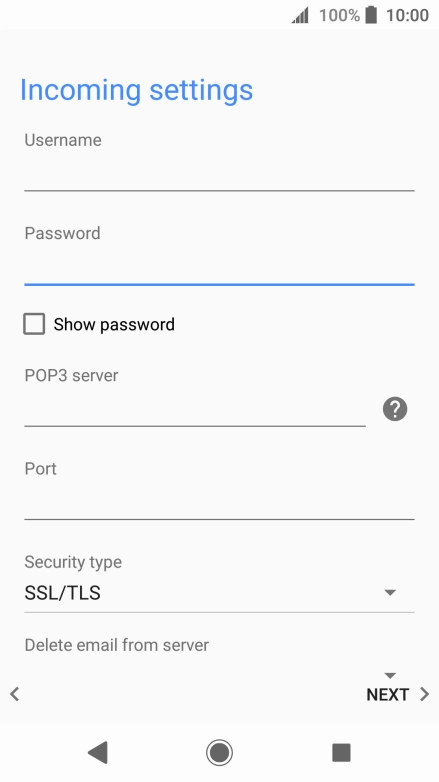Tap the Show password label text
This screenshot has width=439, height=782.
114,324
